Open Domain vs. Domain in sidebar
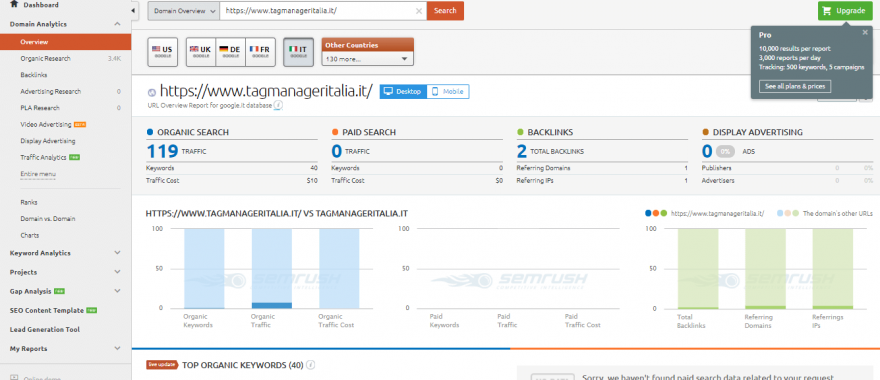This screenshot has height=380, width=880. [48, 219]
